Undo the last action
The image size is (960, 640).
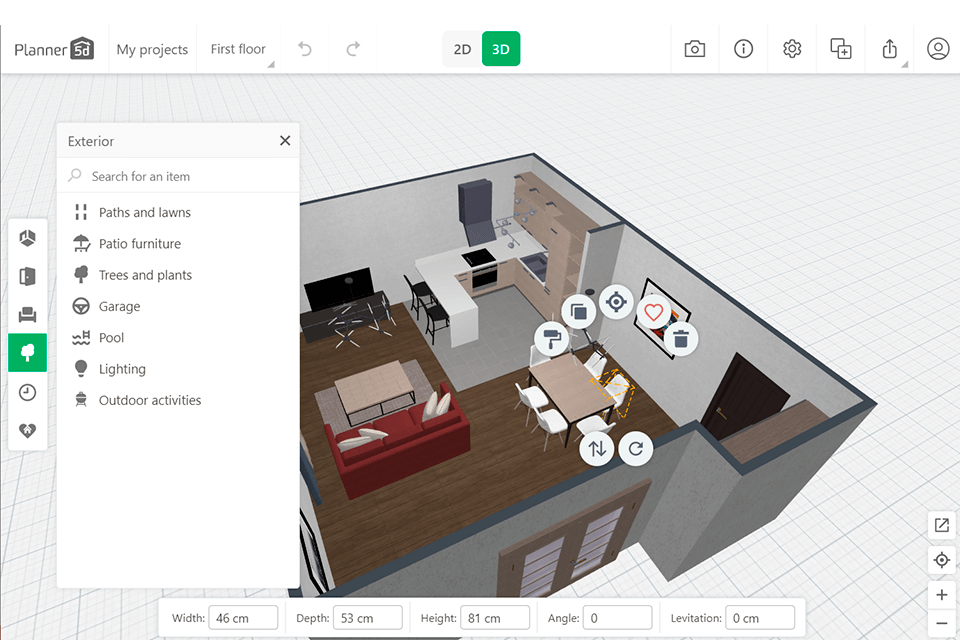[304, 49]
